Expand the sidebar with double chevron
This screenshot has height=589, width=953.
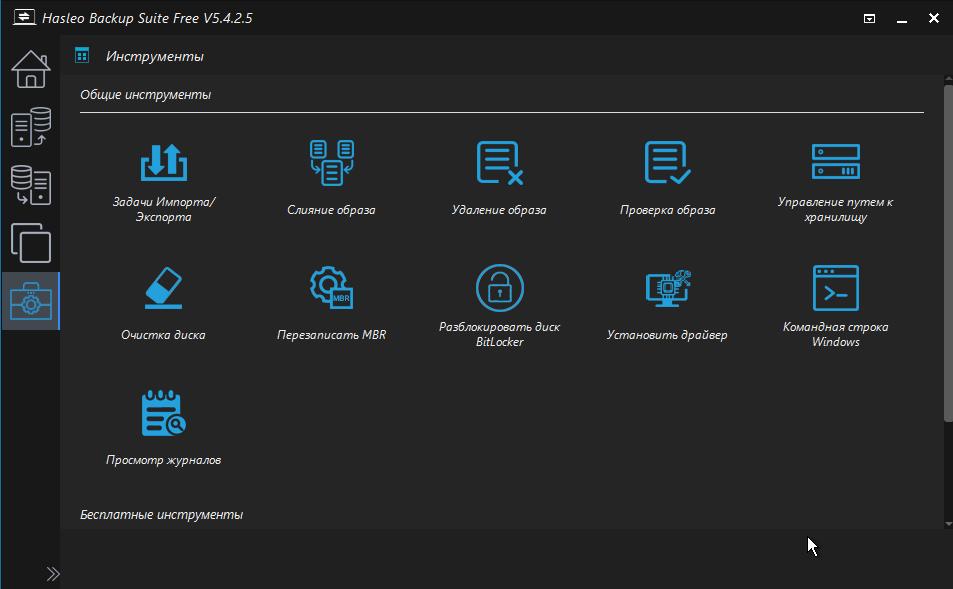point(52,573)
